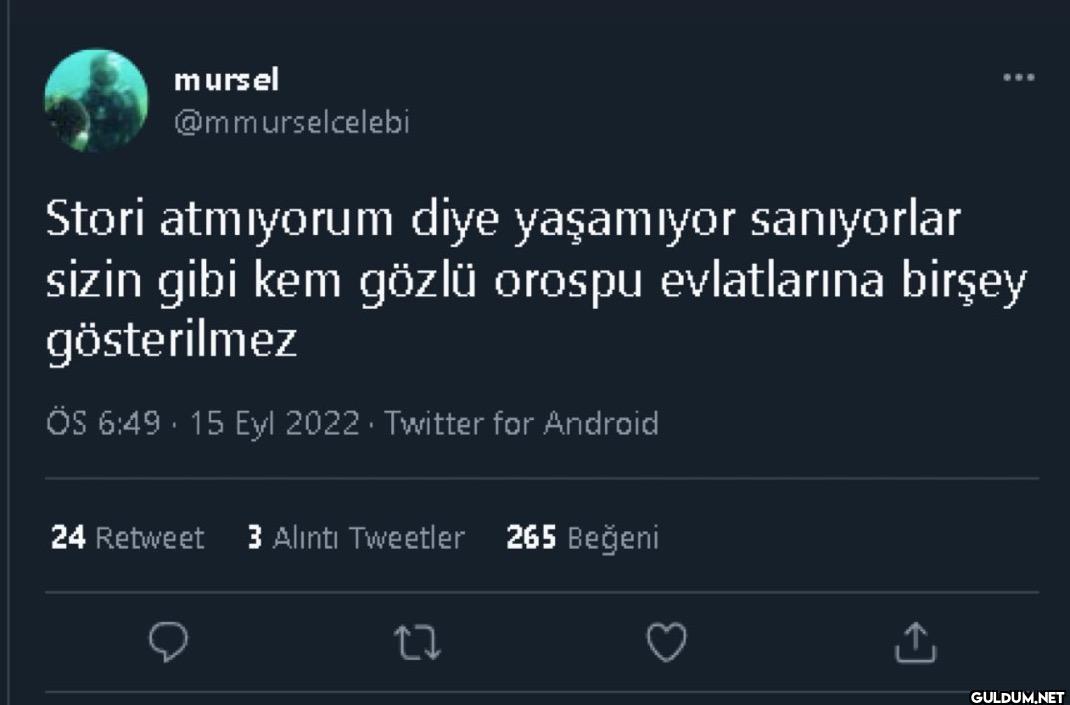The height and width of the screenshot is (705, 1070).
Task: Open the "3 Alıntı Tweetler" list
Action: pyautogui.click(x=355, y=538)
